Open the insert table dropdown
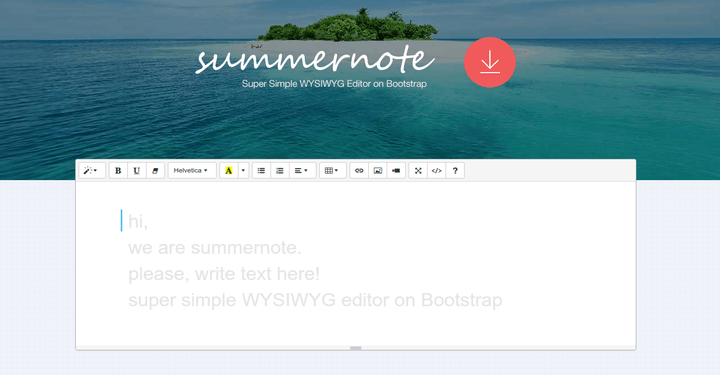Image resolution: width=720 pixels, height=375 pixels. pyautogui.click(x=333, y=170)
